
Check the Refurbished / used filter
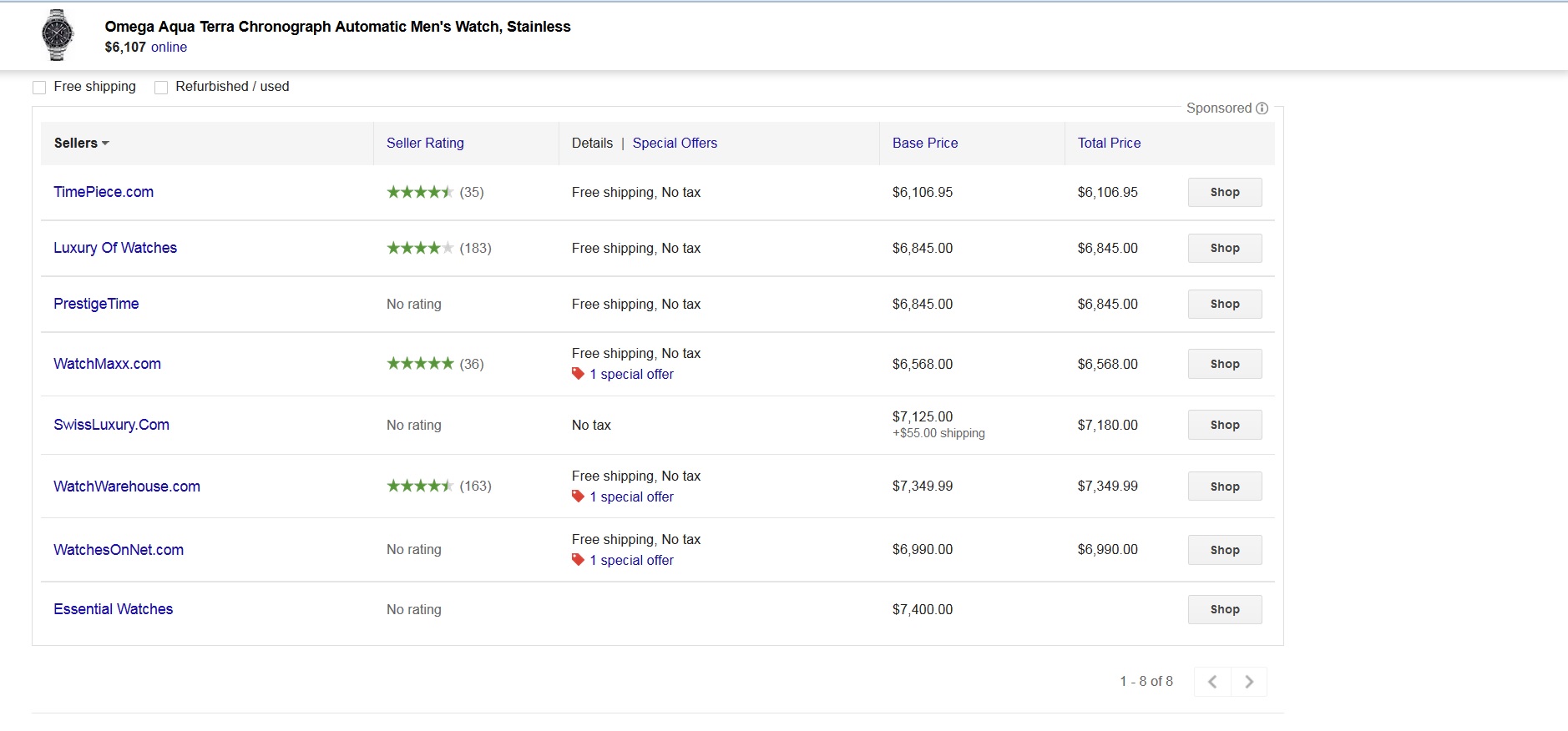point(161,88)
